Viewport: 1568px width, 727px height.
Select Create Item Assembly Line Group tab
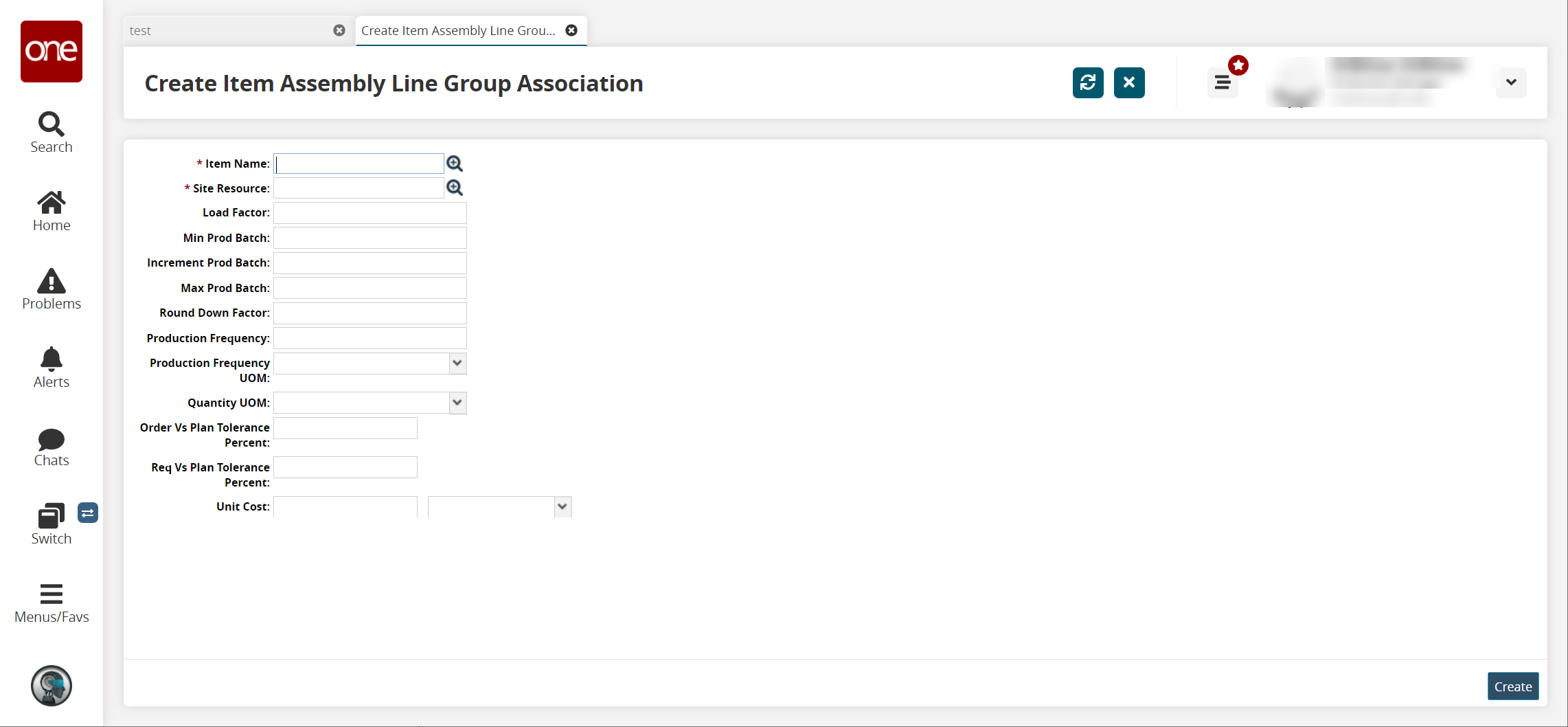coord(458,31)
